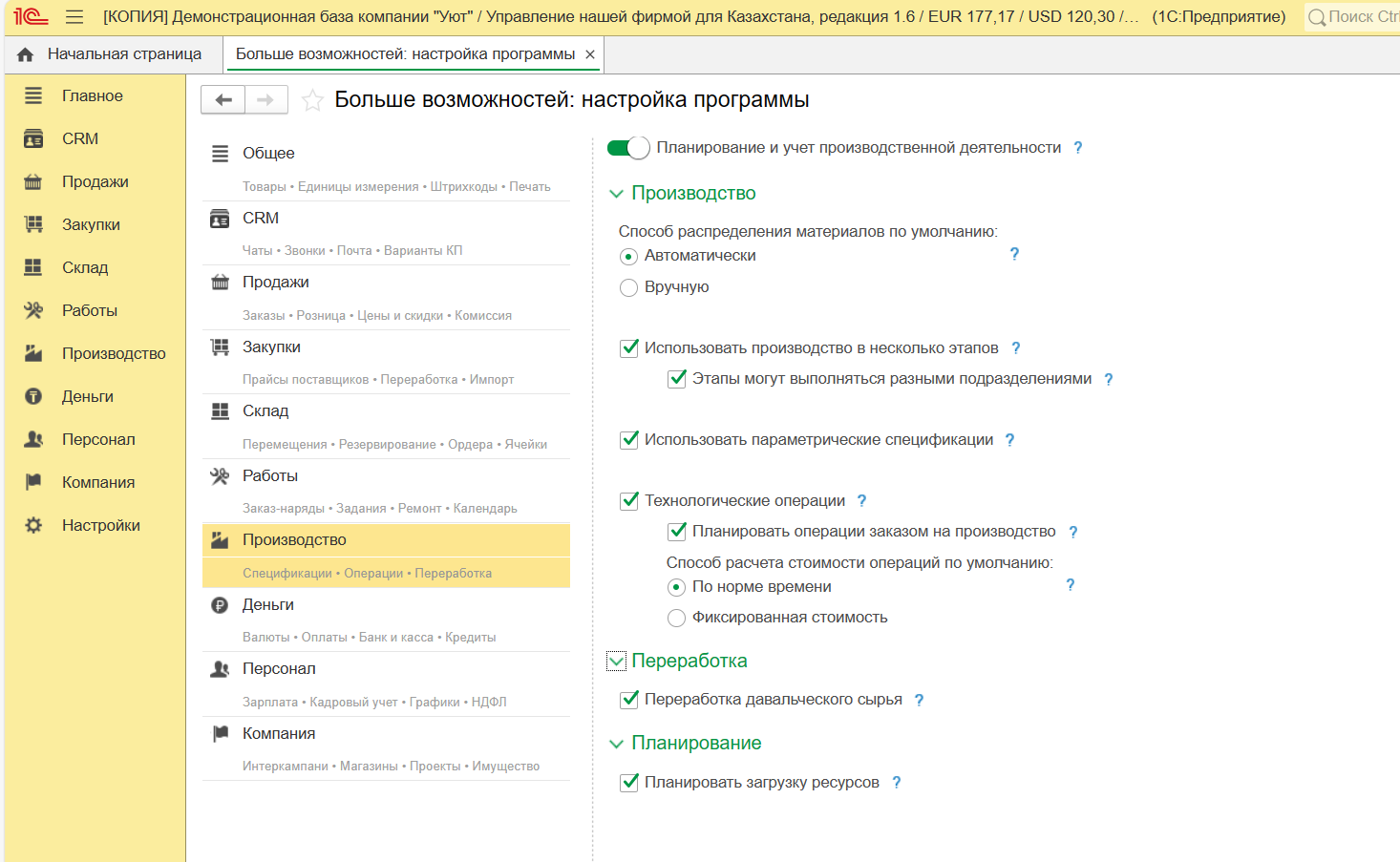Close the настройка программы tab
The image size is (1400, 862).
590,54
